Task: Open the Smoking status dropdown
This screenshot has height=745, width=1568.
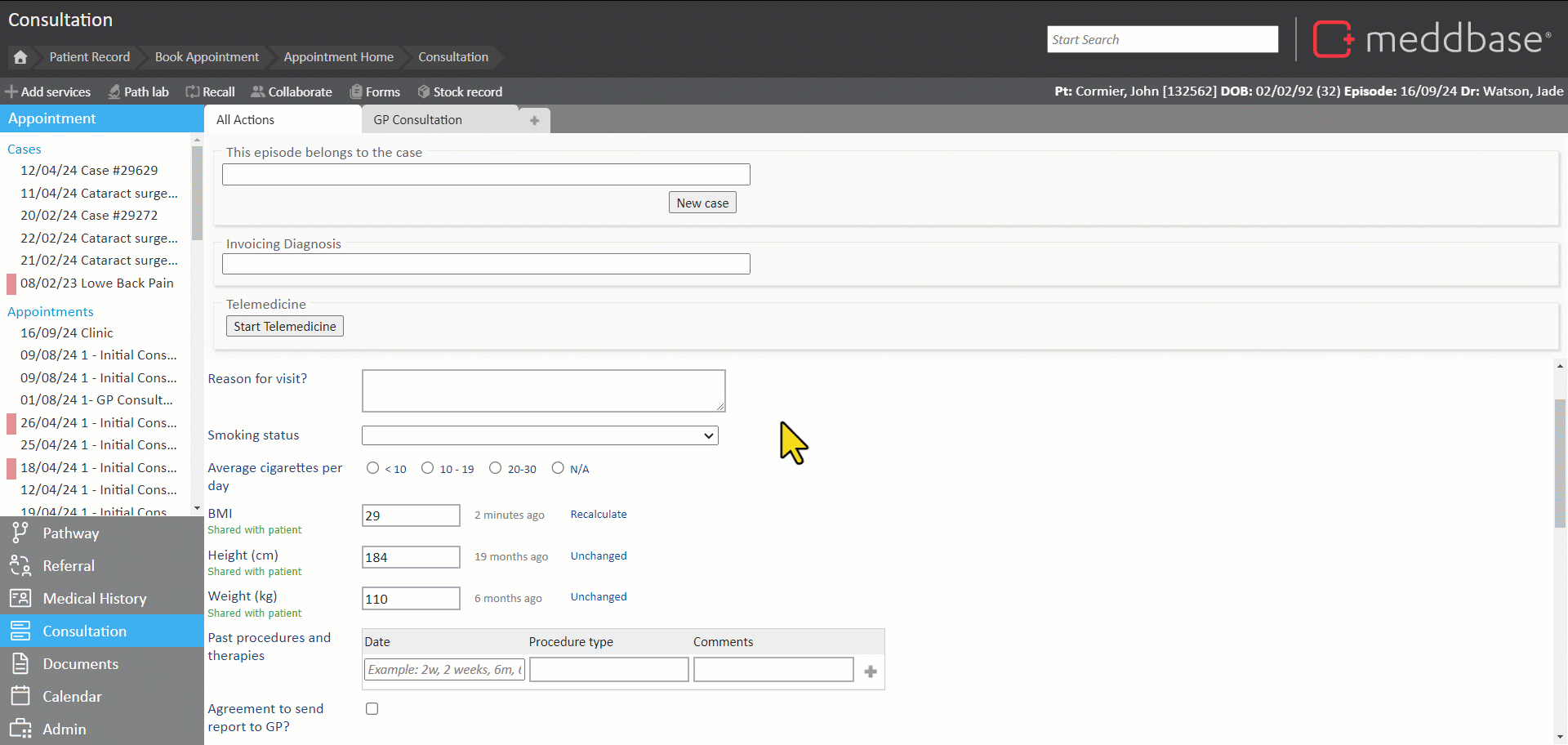Action: 540,436
